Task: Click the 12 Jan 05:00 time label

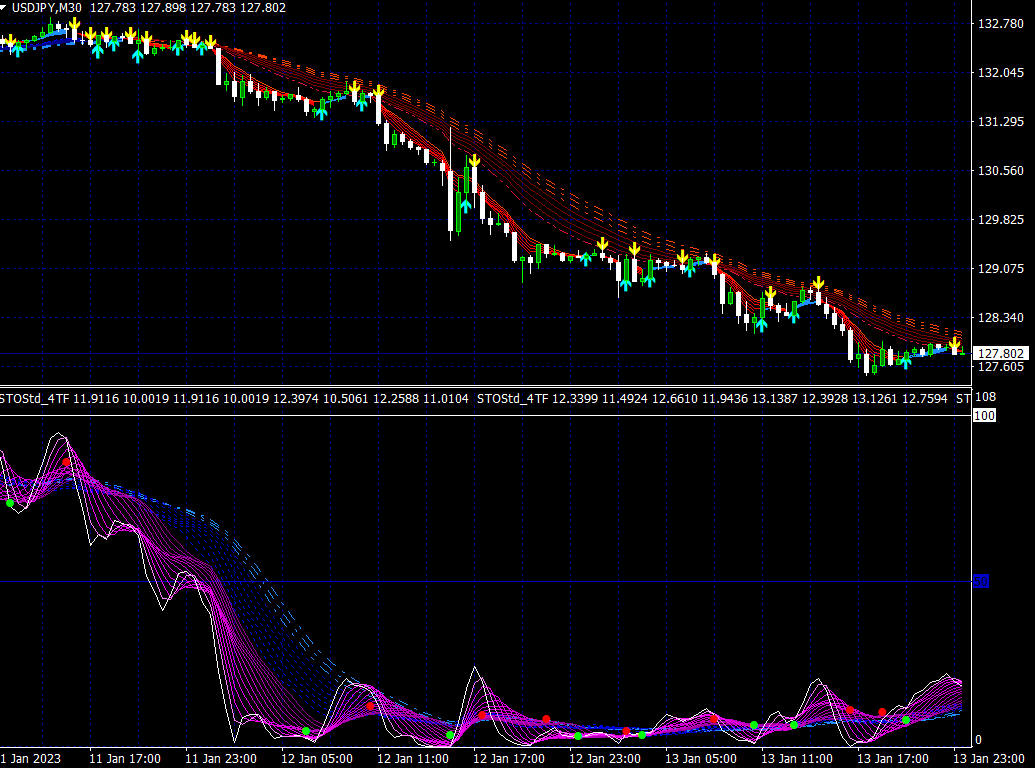Action: pyautogui.click(x=315, y=759)
